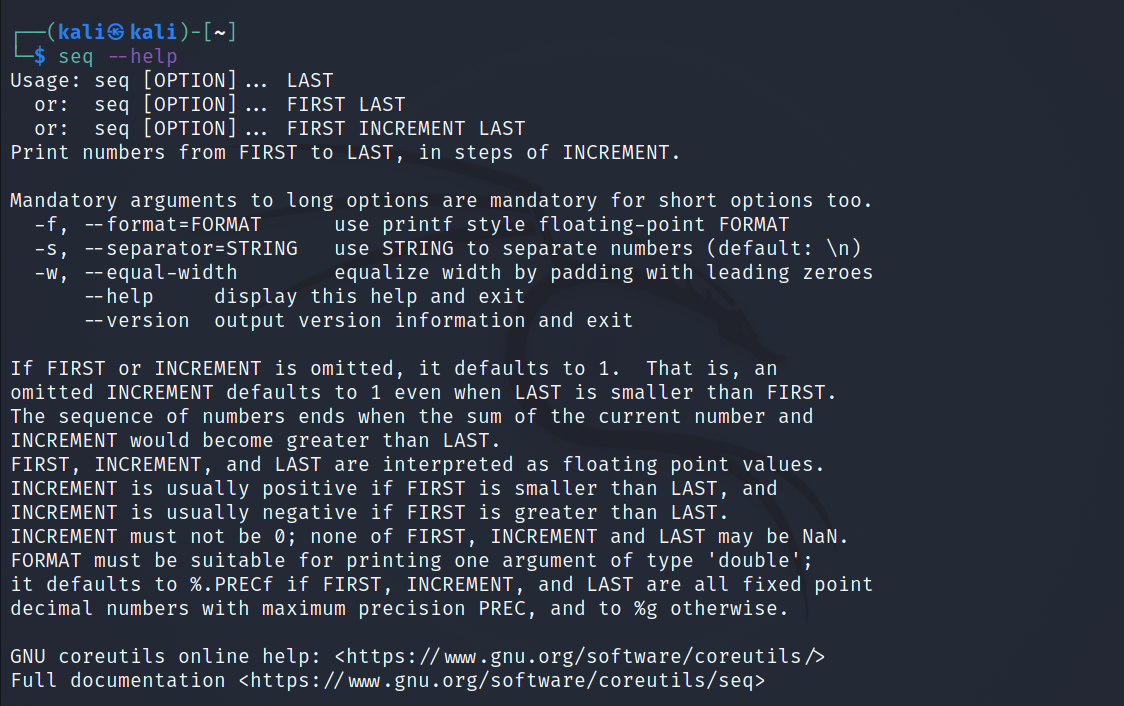Viewport: 1124px width, 706px height.
Task: Click the tilde directory in the prompt
Action: coord(220,33)
